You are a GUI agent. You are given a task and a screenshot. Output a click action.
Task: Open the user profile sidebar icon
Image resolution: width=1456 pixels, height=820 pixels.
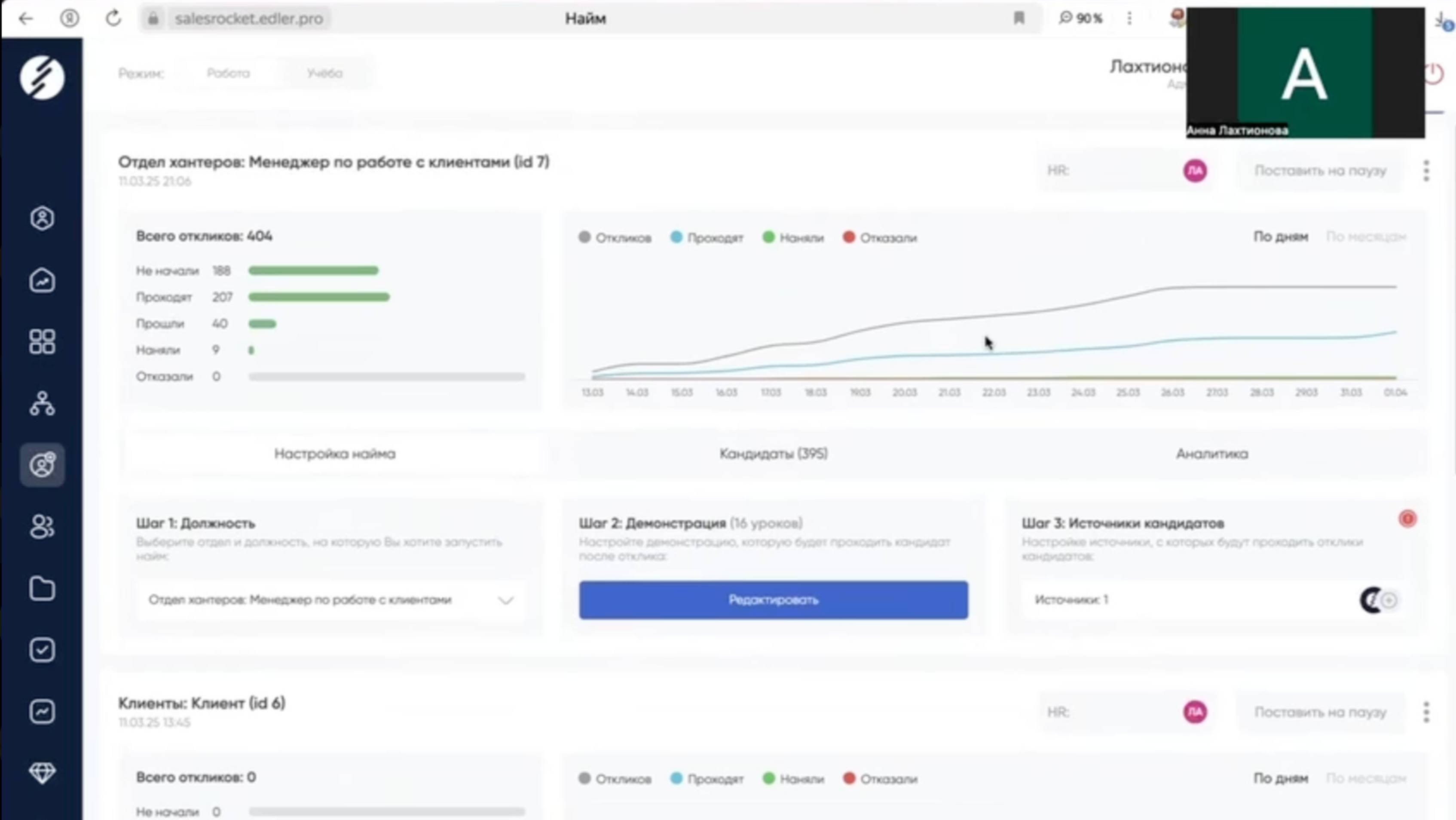[42, 218]
